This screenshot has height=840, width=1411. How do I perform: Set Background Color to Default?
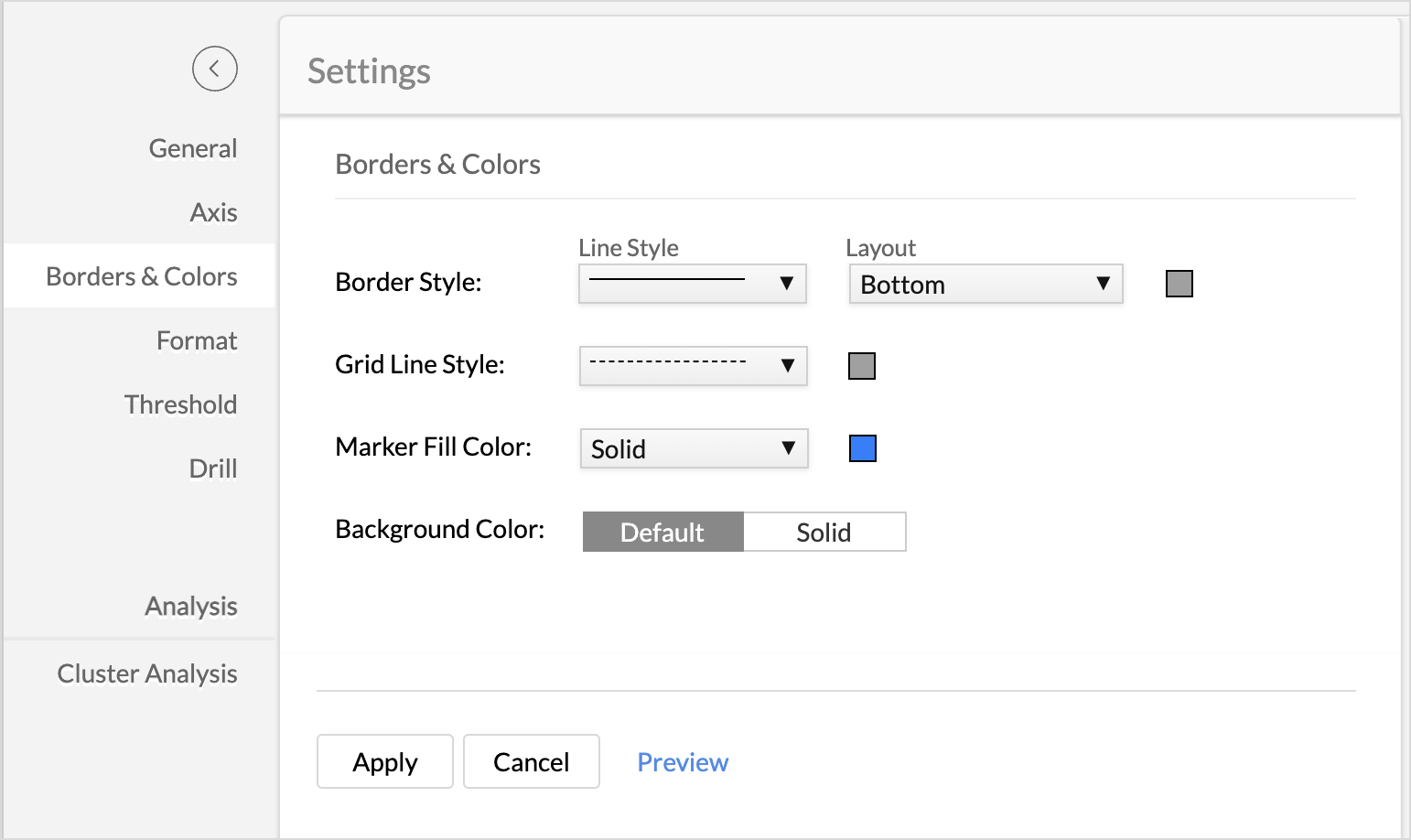pos(662,532)
